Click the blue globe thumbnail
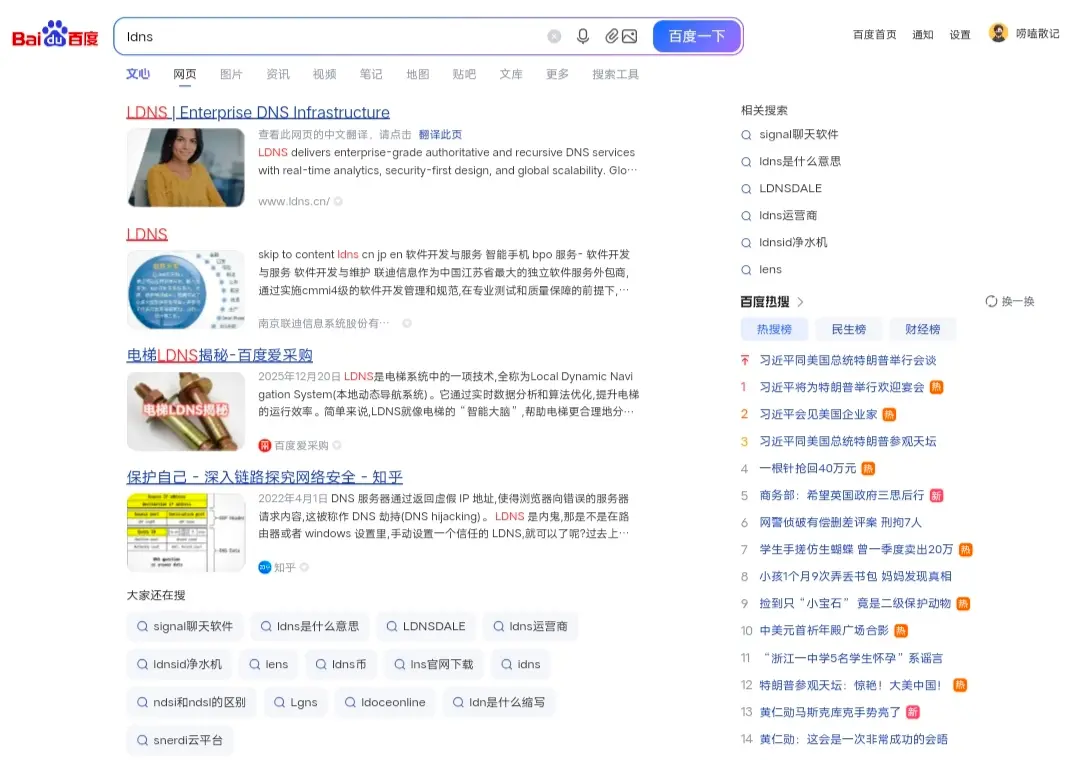 [x=186, y=289]
